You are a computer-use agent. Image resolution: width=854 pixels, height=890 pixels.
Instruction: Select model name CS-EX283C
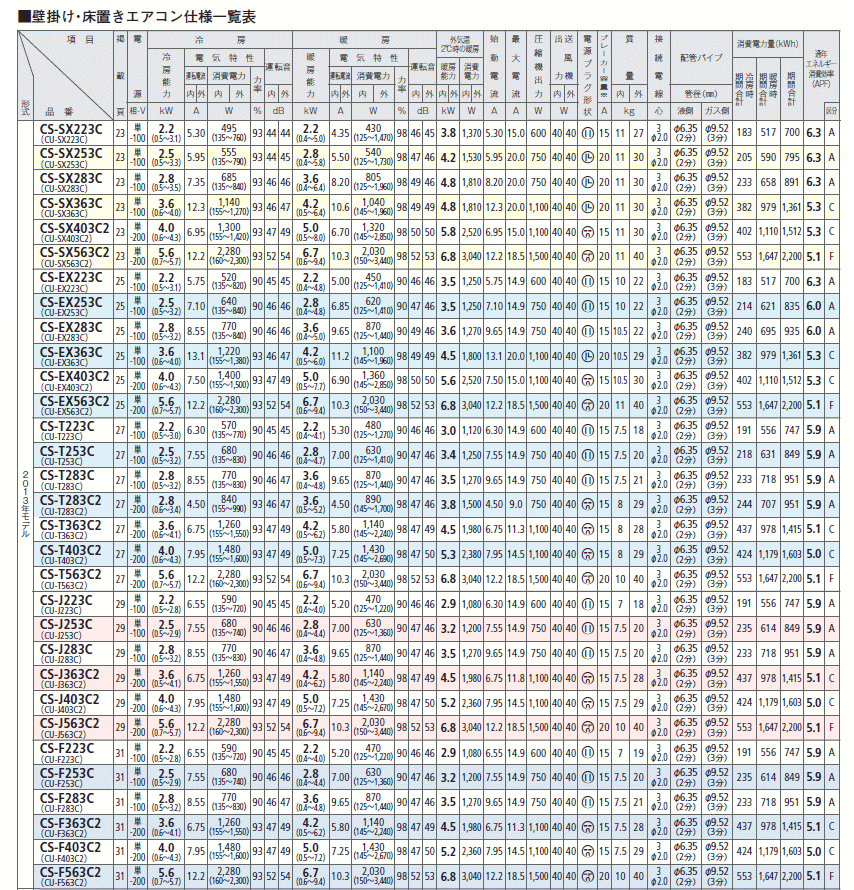pyautogui.click(x=71, y=327)
